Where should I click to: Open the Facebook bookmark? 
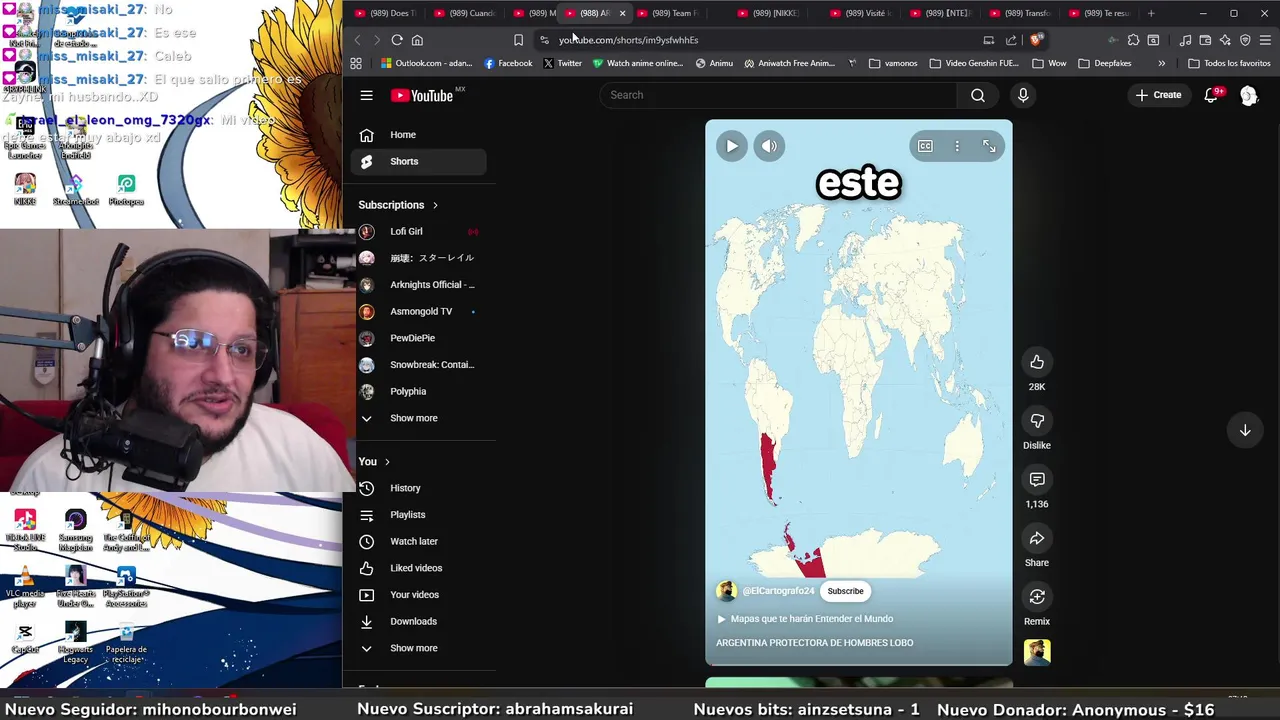pyautogui.click(x=508, y=63)
